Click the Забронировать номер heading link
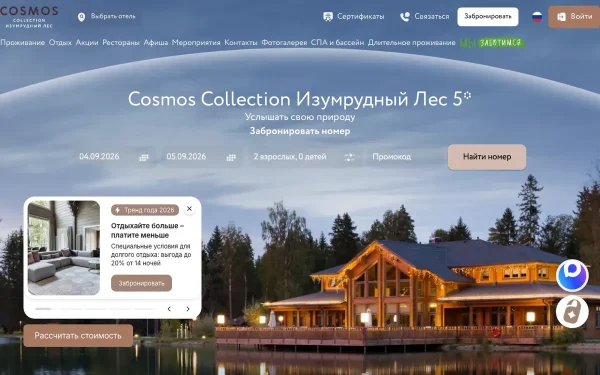The height and width of the screenshot is (375, 600). (300, 131)
